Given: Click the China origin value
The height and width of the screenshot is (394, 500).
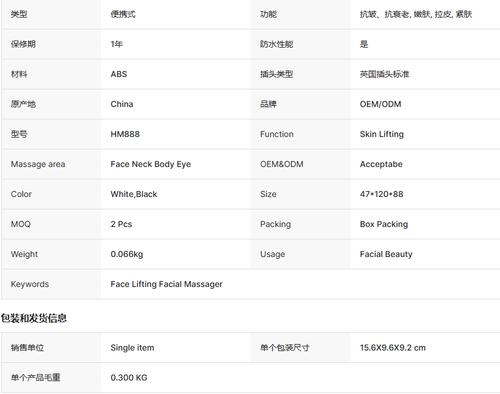Looking at the screenshot, I should [122, 104].
